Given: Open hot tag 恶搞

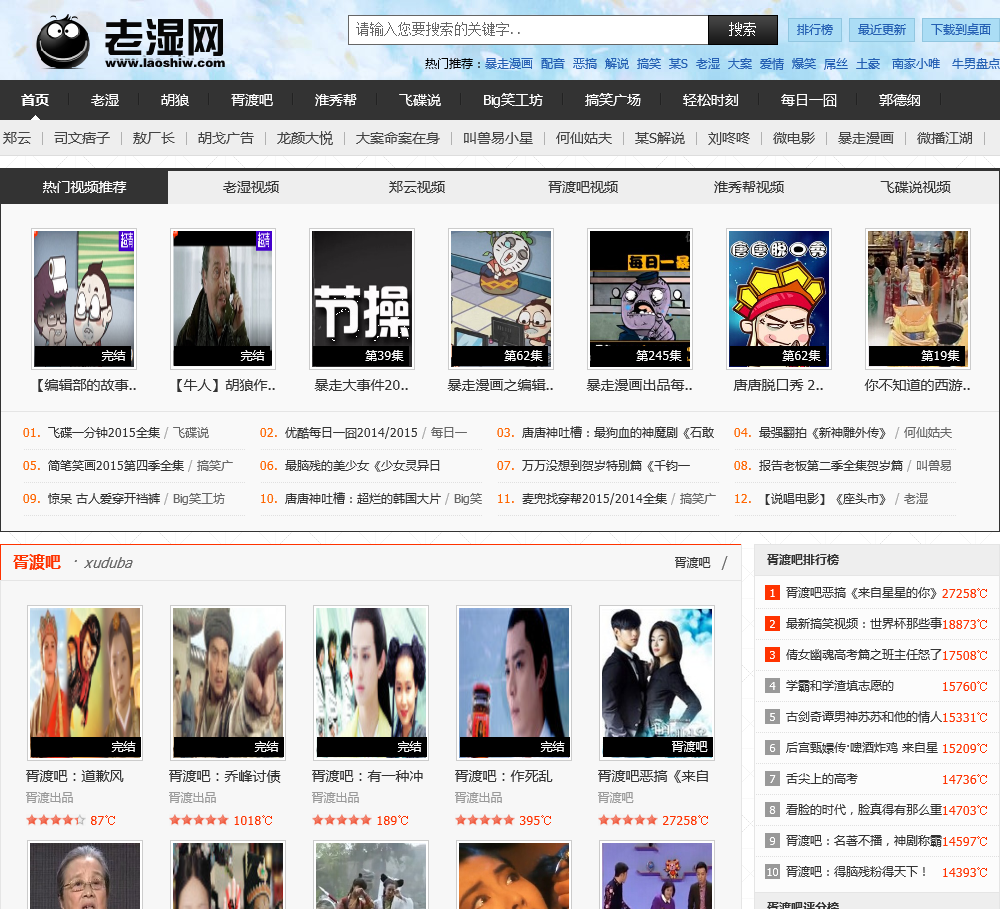Looking at the screenshot, I should (584, 64).
